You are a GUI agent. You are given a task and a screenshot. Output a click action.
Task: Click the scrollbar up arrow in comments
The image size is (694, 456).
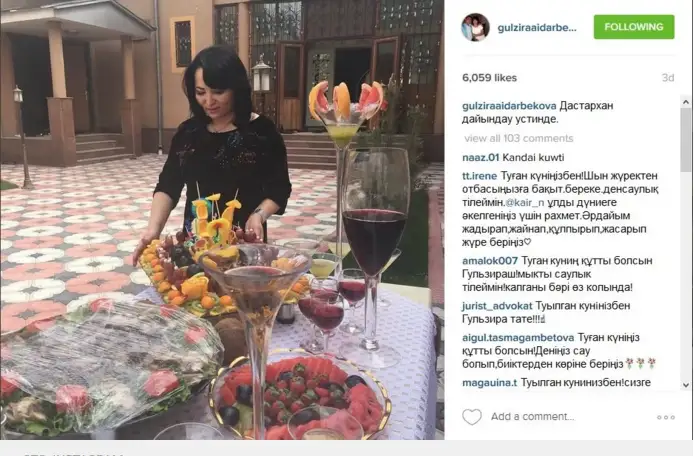(686, 102)
